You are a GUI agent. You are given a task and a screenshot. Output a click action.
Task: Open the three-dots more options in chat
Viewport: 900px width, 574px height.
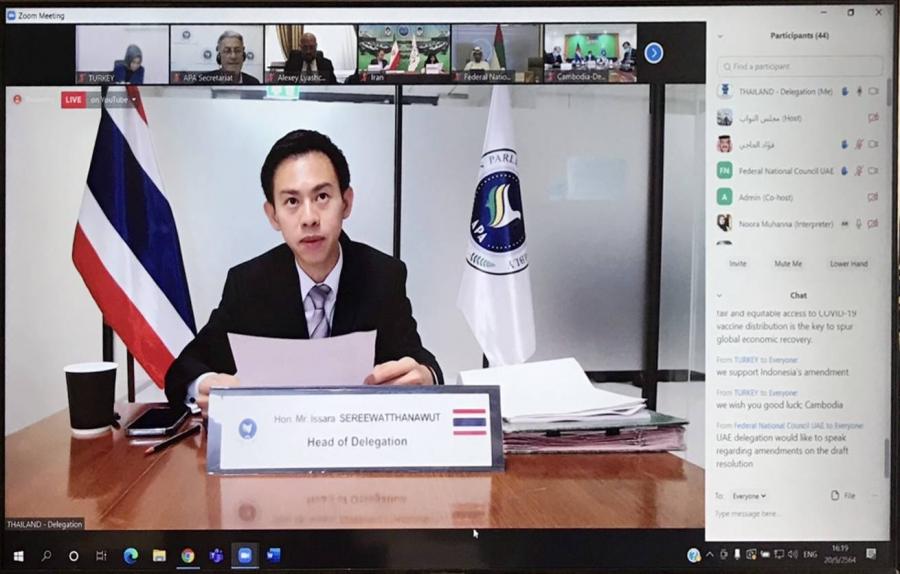876,495
